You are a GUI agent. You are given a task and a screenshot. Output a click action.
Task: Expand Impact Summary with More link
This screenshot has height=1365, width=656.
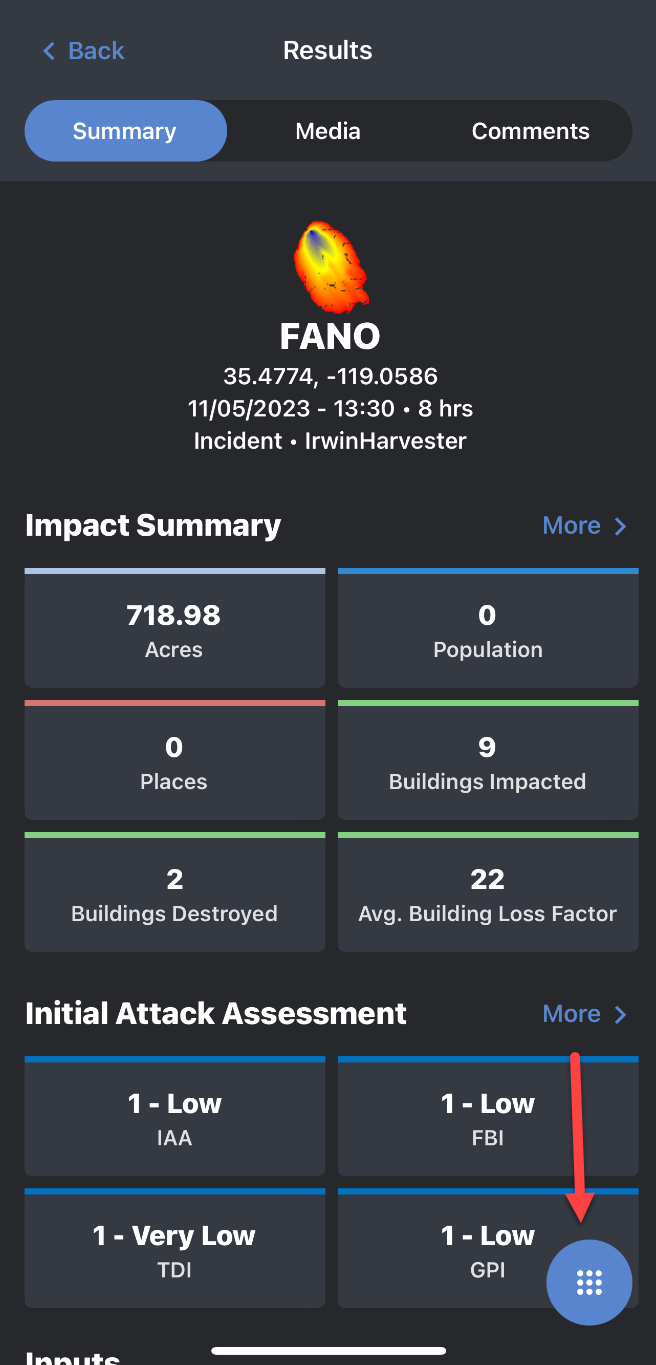[572, 526]
